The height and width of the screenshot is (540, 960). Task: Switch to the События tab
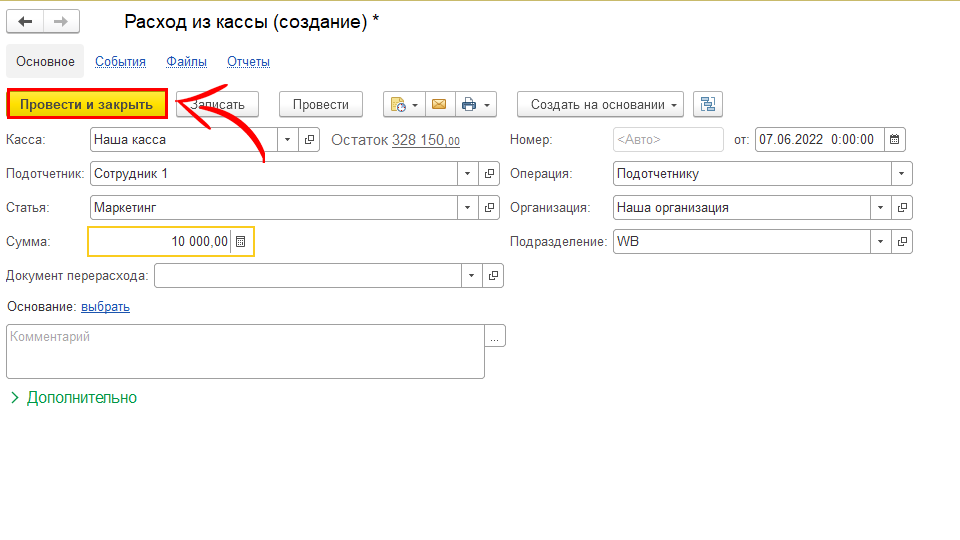point(120,62)
